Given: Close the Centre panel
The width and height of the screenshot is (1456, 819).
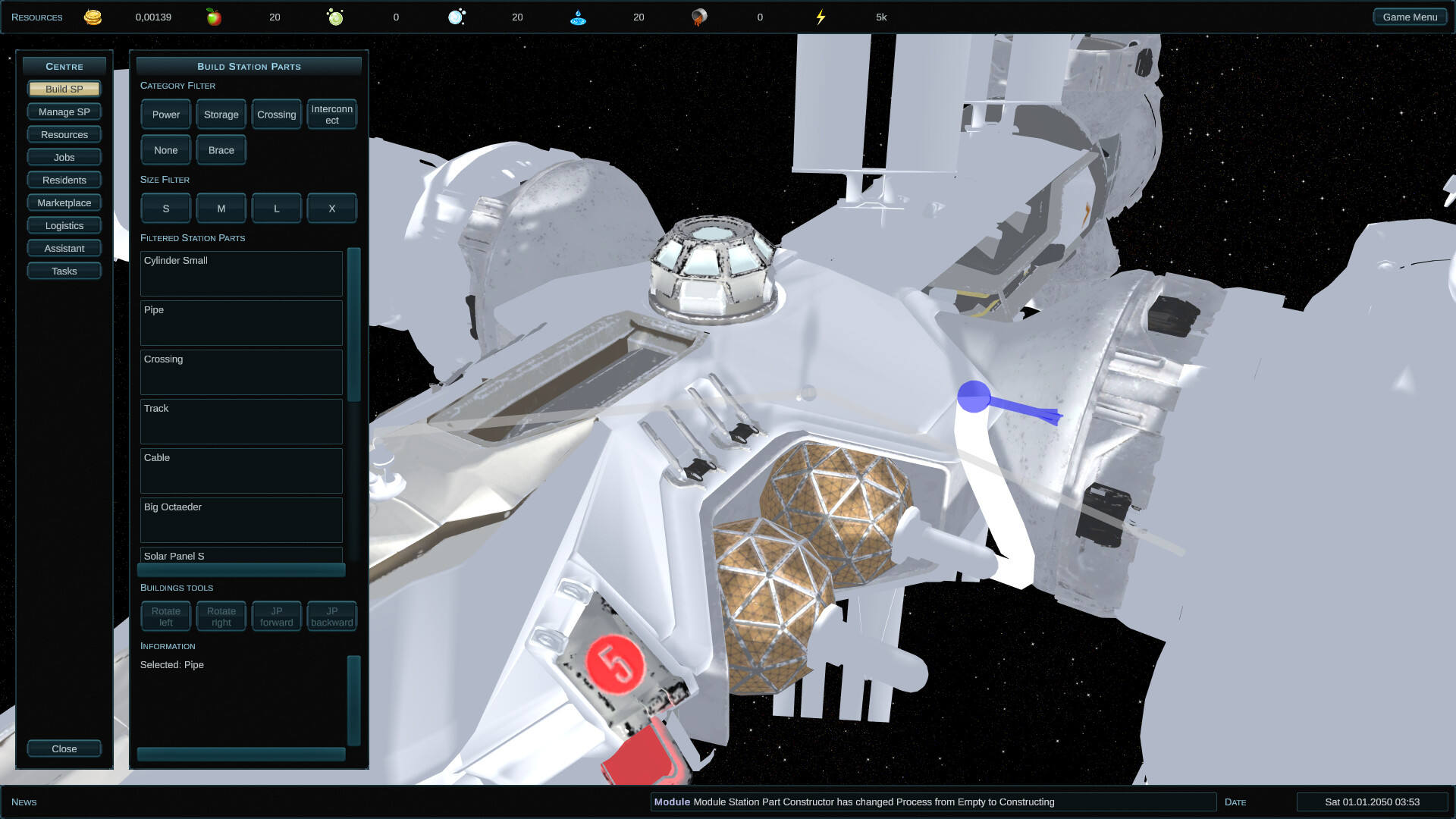Looking at the screenshot, I should 64,748.
